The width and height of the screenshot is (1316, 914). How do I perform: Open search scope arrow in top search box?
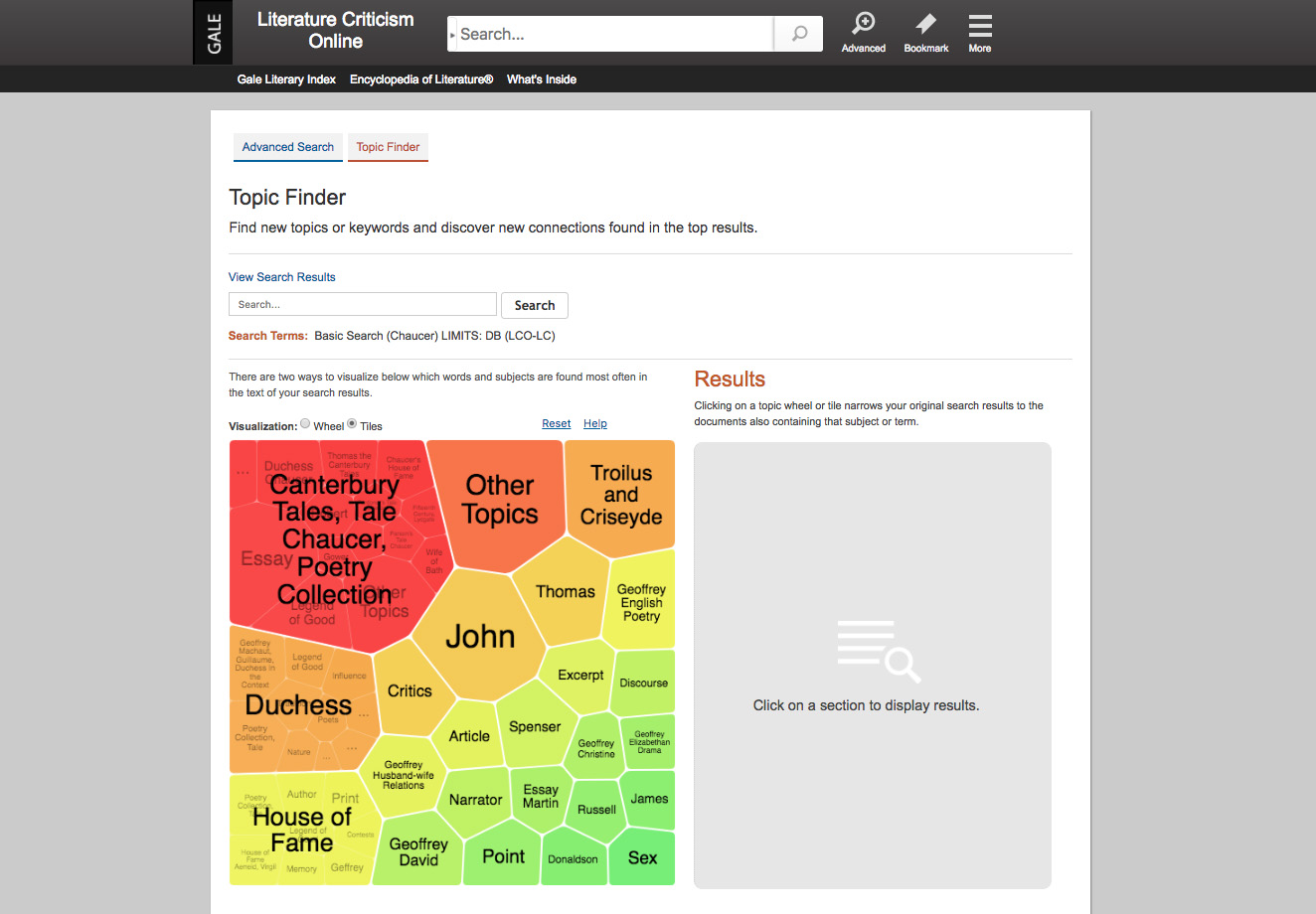[x=453, y=35]
